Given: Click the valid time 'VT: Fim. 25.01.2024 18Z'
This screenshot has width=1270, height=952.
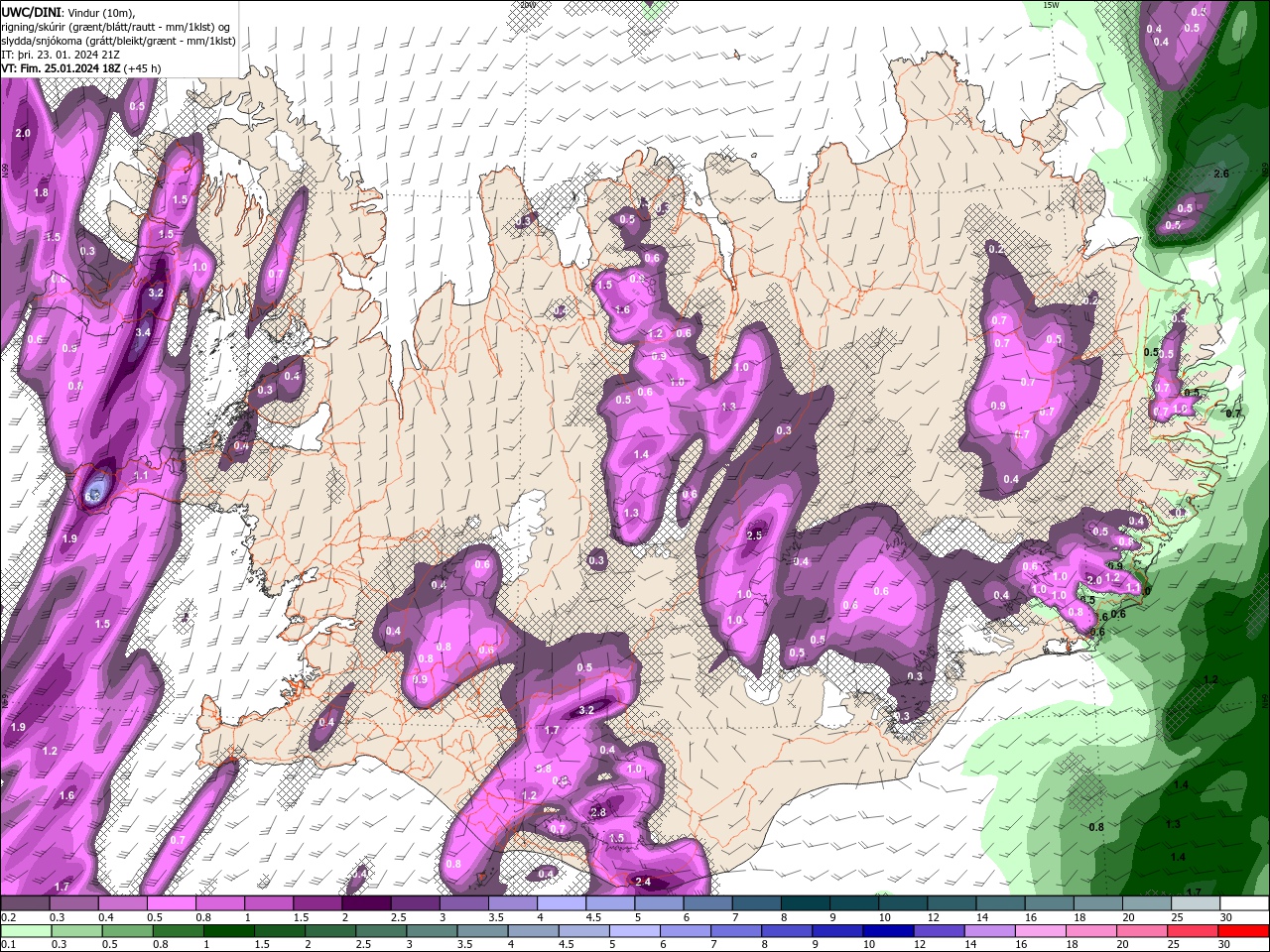Looking at the screenshot, I should (x=59, y=68).
